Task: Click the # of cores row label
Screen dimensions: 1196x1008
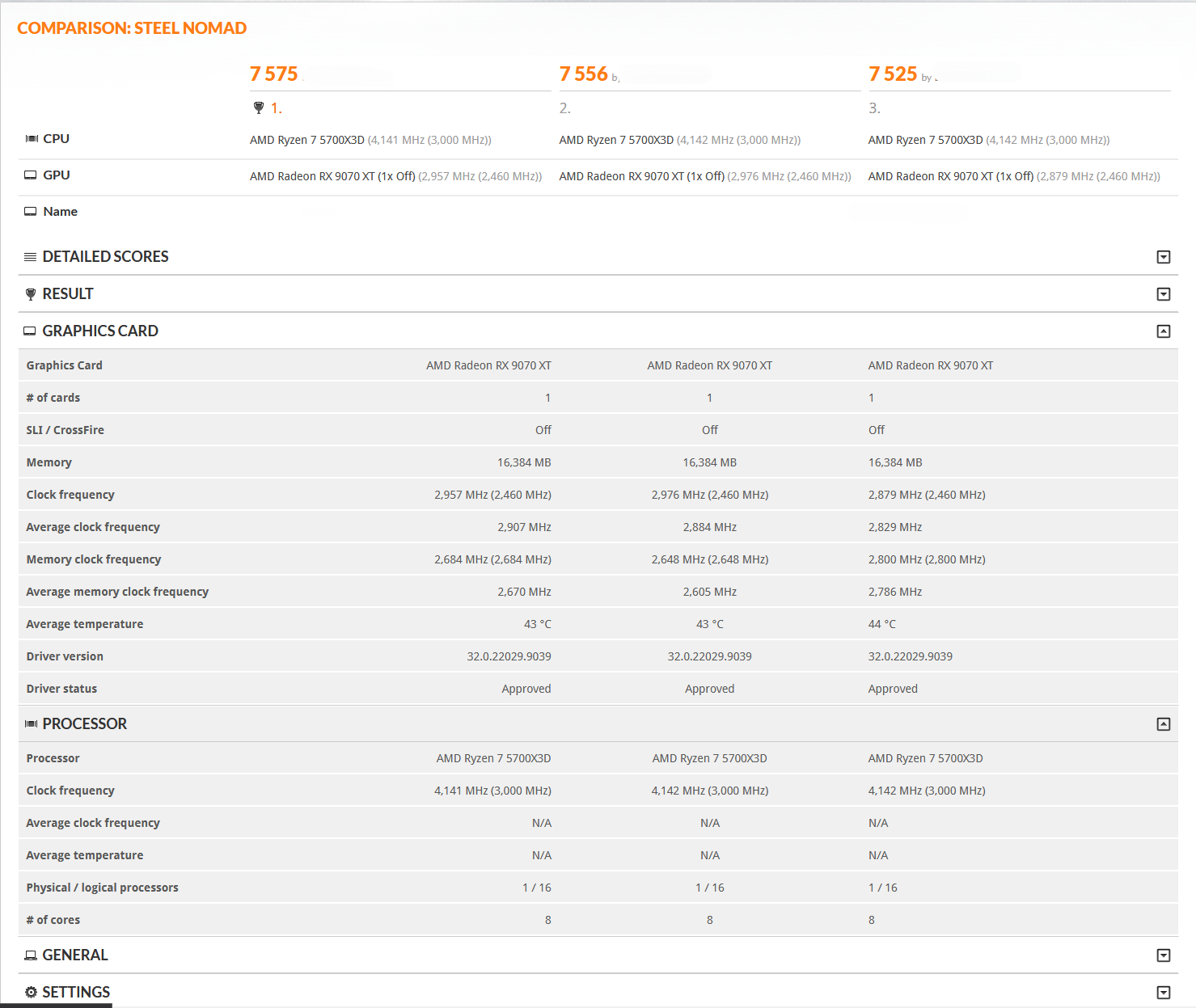Action: [53, 920]
